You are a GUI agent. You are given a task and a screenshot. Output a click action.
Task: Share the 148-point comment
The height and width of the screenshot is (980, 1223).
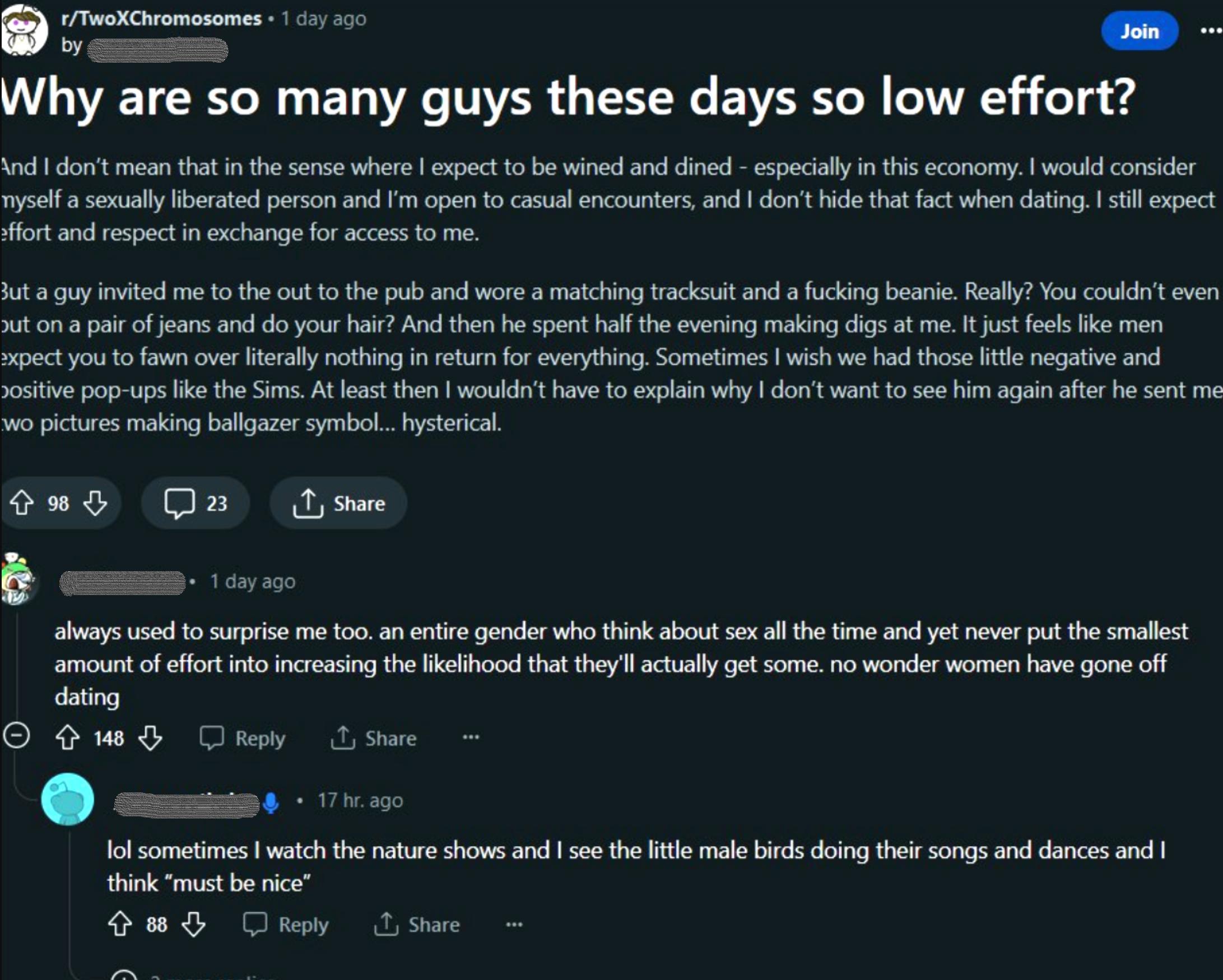tap(374, 738)
